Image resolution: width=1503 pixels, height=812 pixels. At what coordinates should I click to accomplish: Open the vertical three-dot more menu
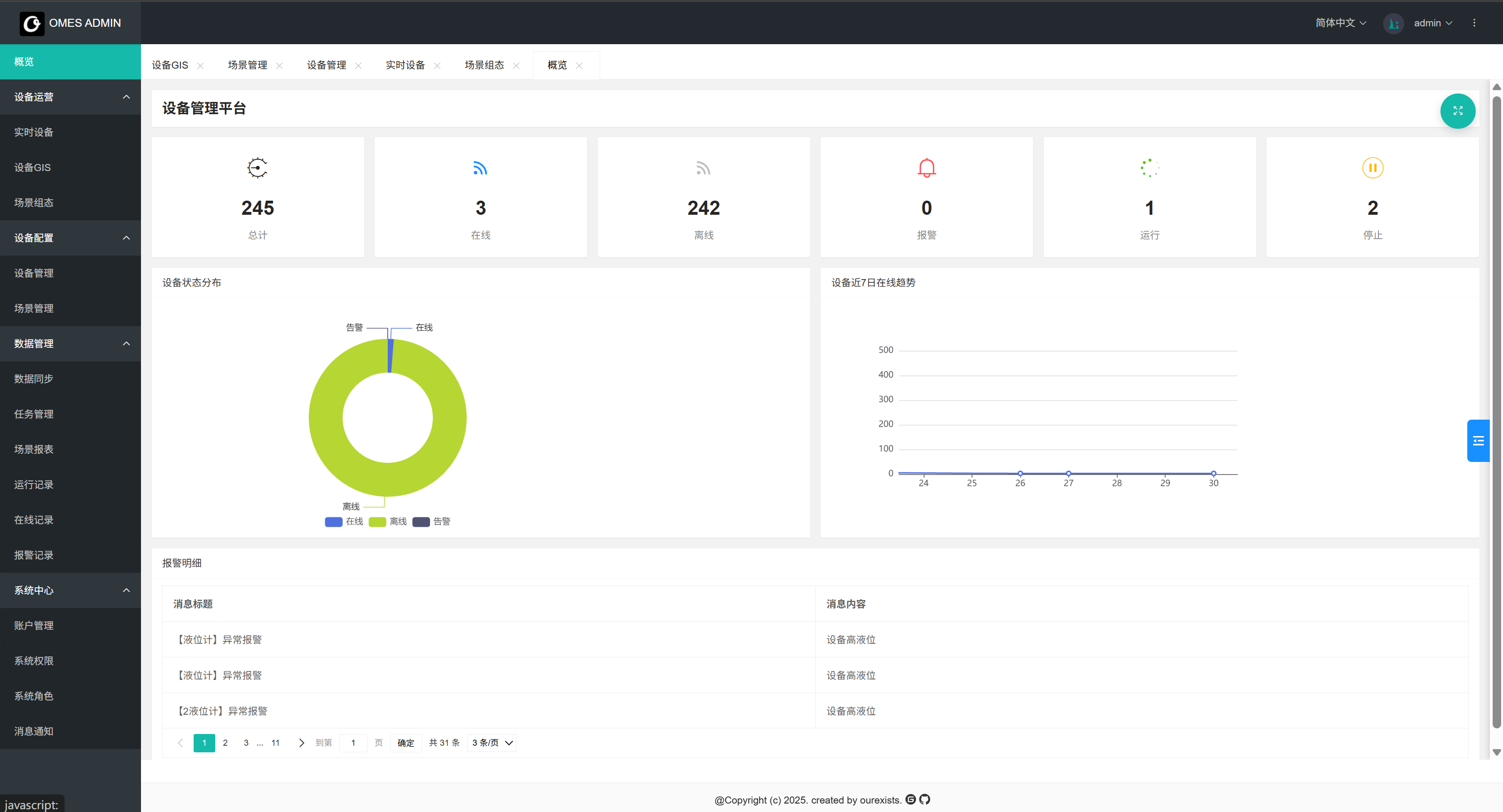click(x=1474, y=23)
